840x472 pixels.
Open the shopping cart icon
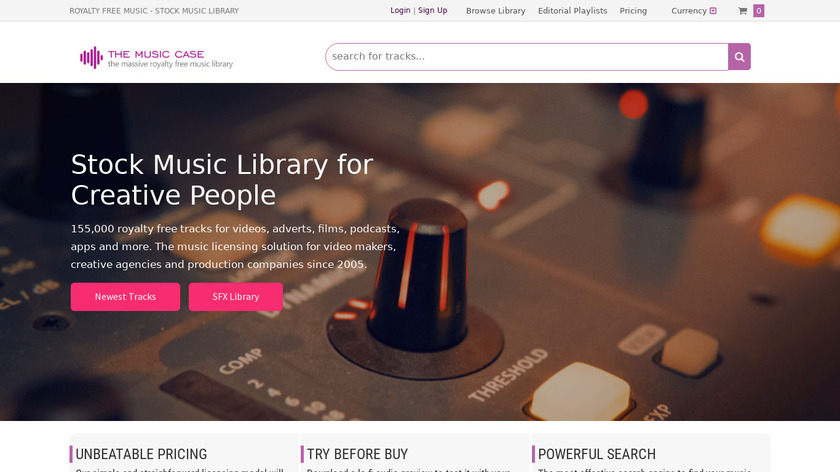click(x=742, y=11)
